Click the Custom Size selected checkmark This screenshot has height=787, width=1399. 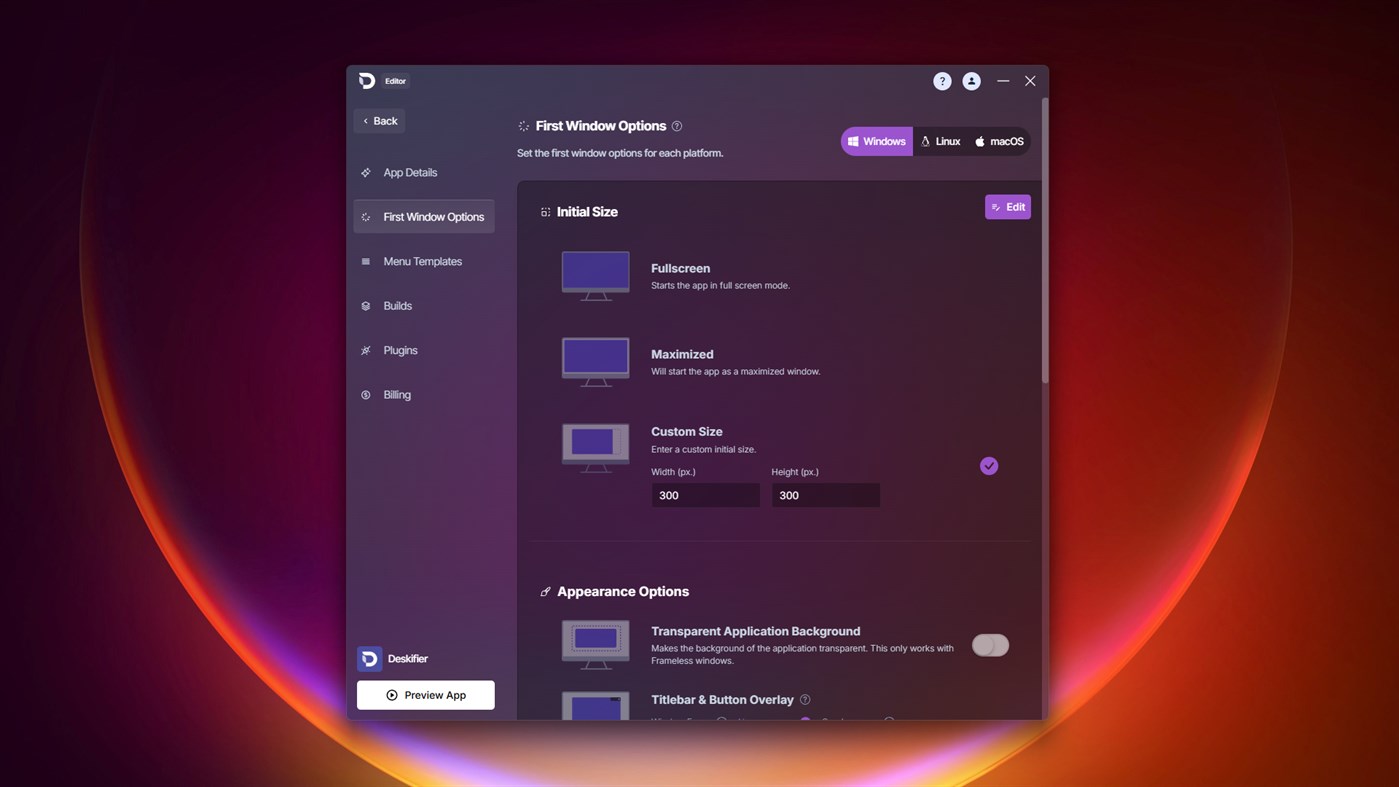(x=989, y=466)
